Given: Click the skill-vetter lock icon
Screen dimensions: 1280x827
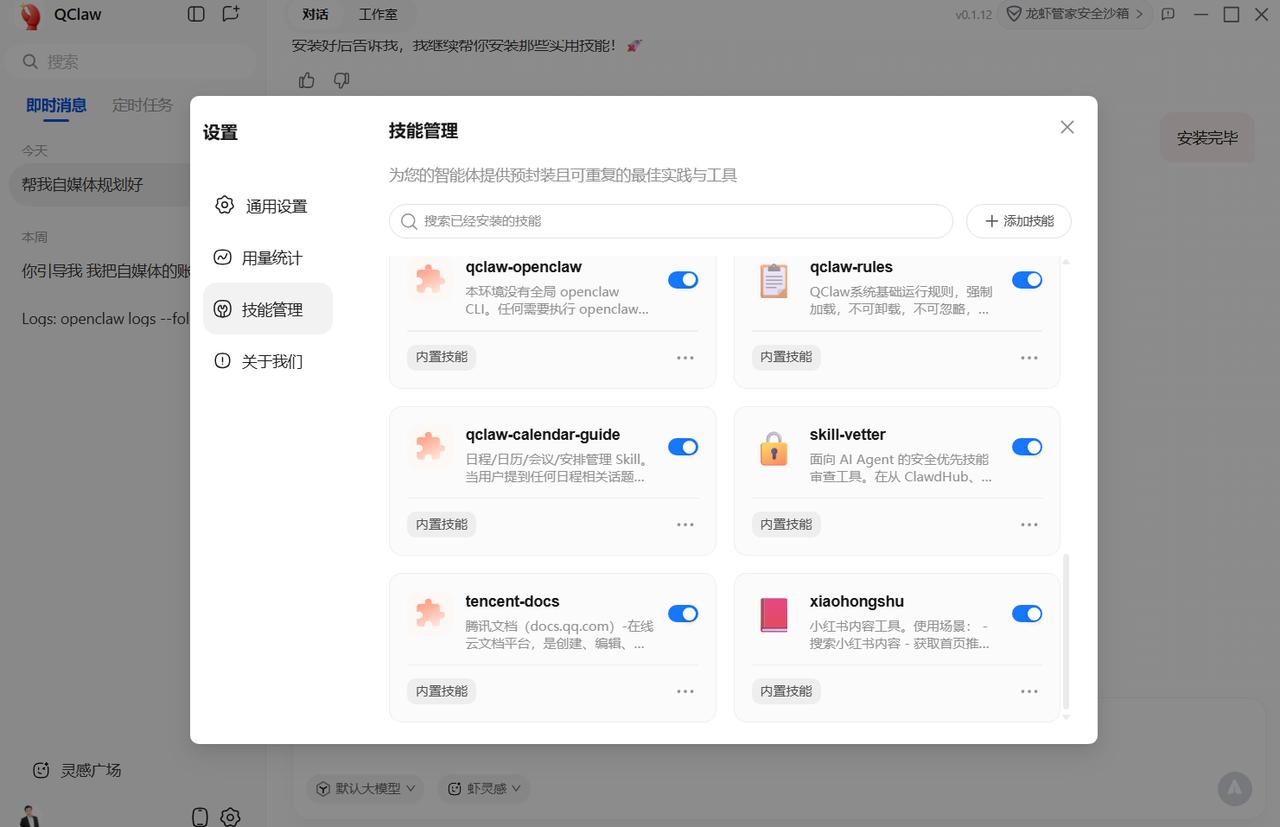Looking at the screenshot, I should [x=774, y=448].
